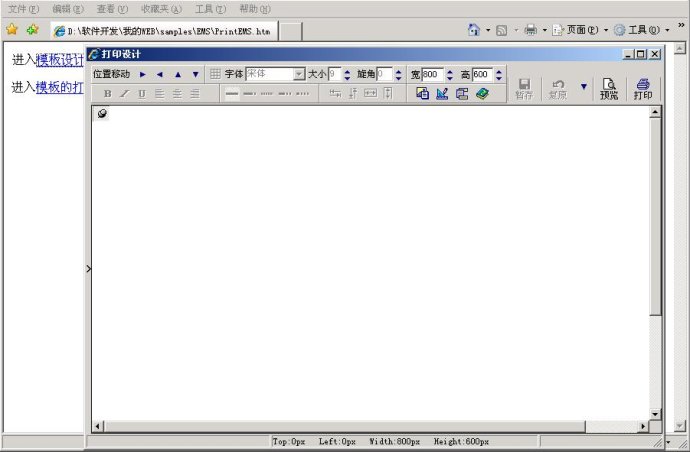Click the move-right arrow next to 位置移动
This screenshot has height=452, width=690.
[x=142, y=74]
